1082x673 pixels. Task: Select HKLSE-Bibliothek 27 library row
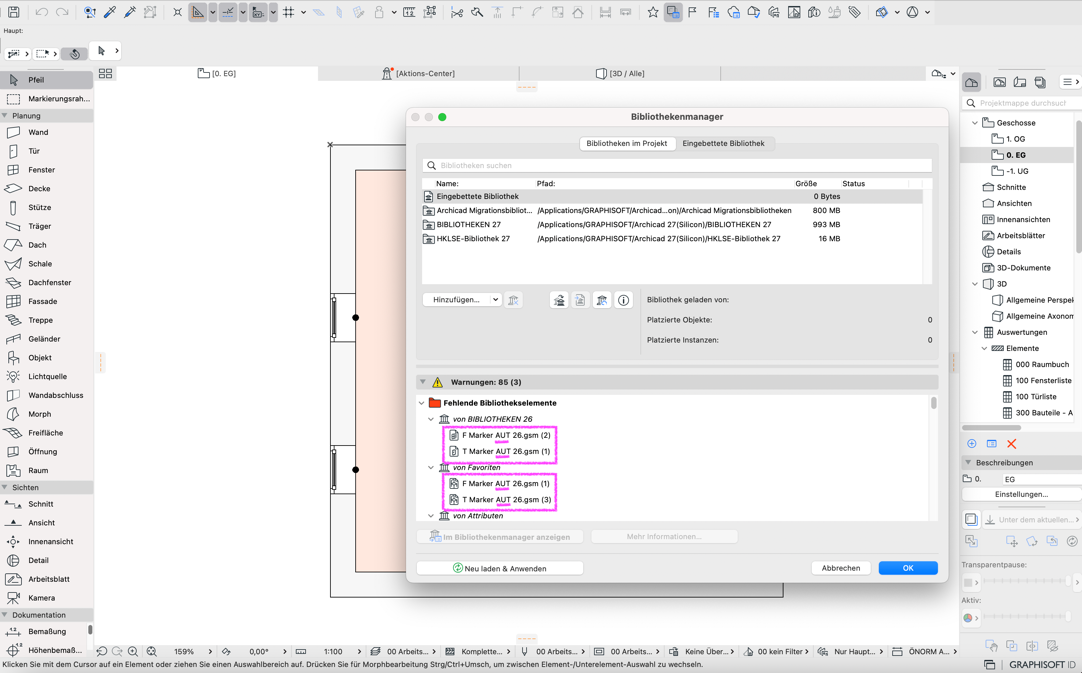(672, 239)
